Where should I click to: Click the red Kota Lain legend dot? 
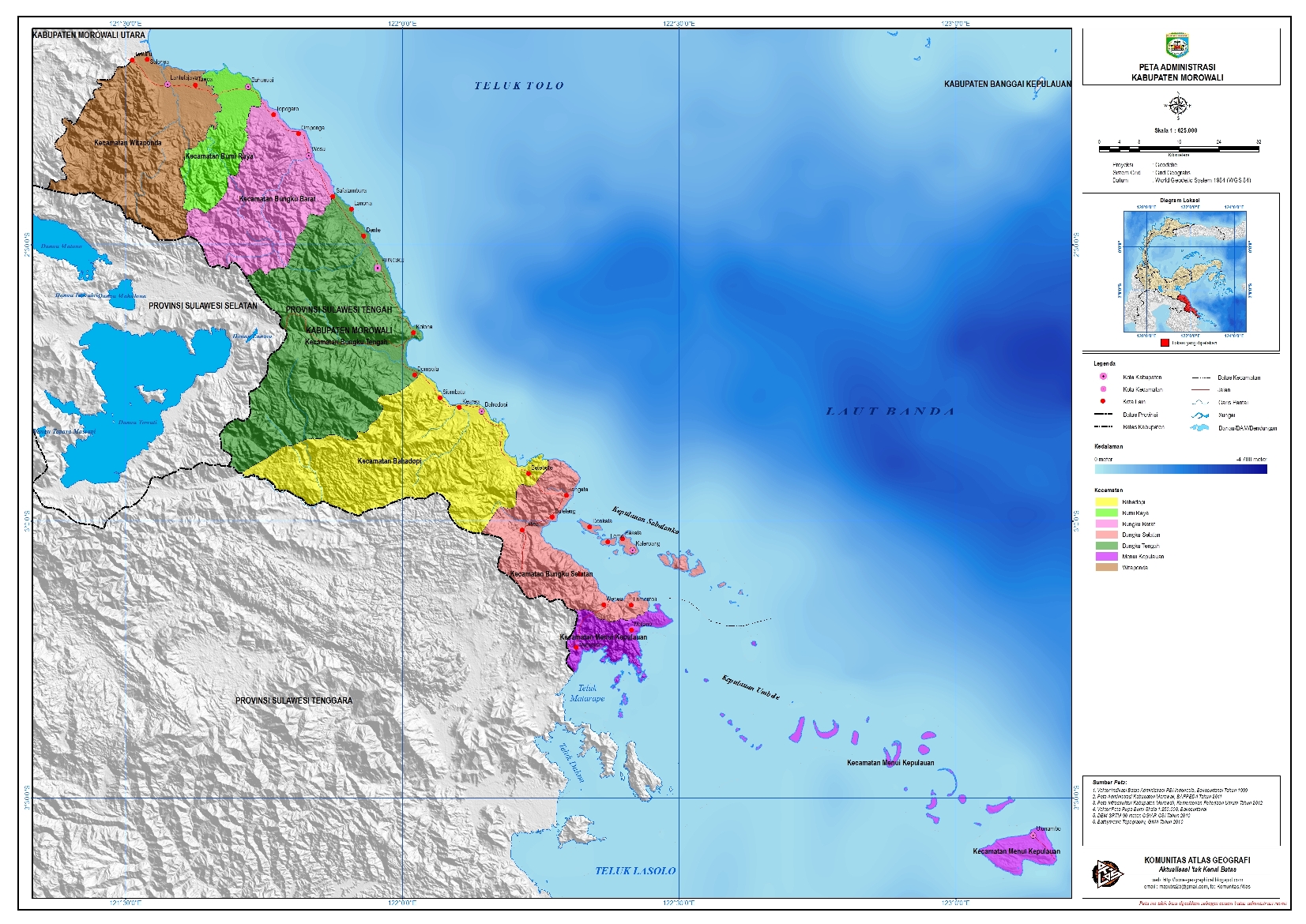pyautogui.click(x=1103, y=402)
